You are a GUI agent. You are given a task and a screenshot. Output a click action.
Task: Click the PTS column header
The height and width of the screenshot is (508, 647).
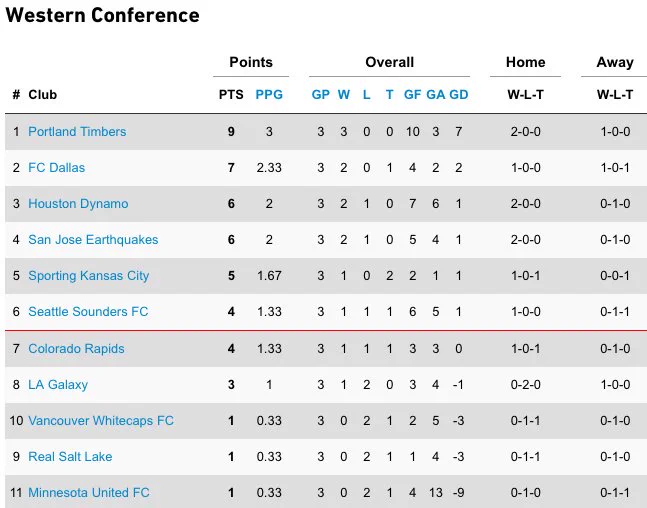(231, 95)
